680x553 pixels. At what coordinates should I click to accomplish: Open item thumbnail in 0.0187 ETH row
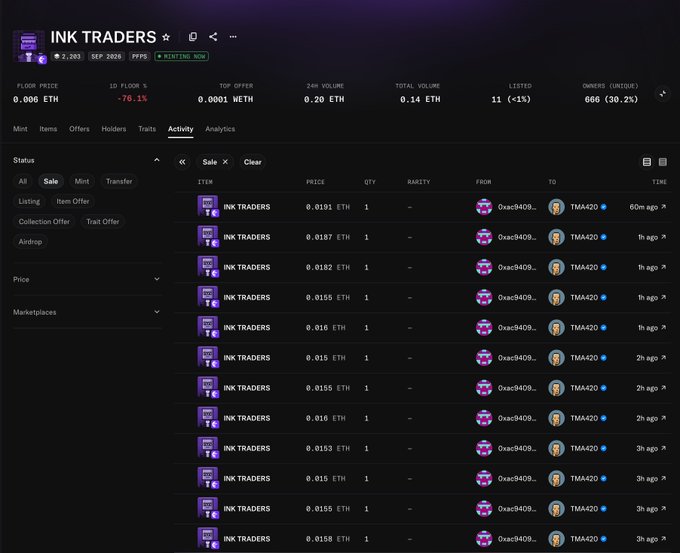[x=208, y=237]
